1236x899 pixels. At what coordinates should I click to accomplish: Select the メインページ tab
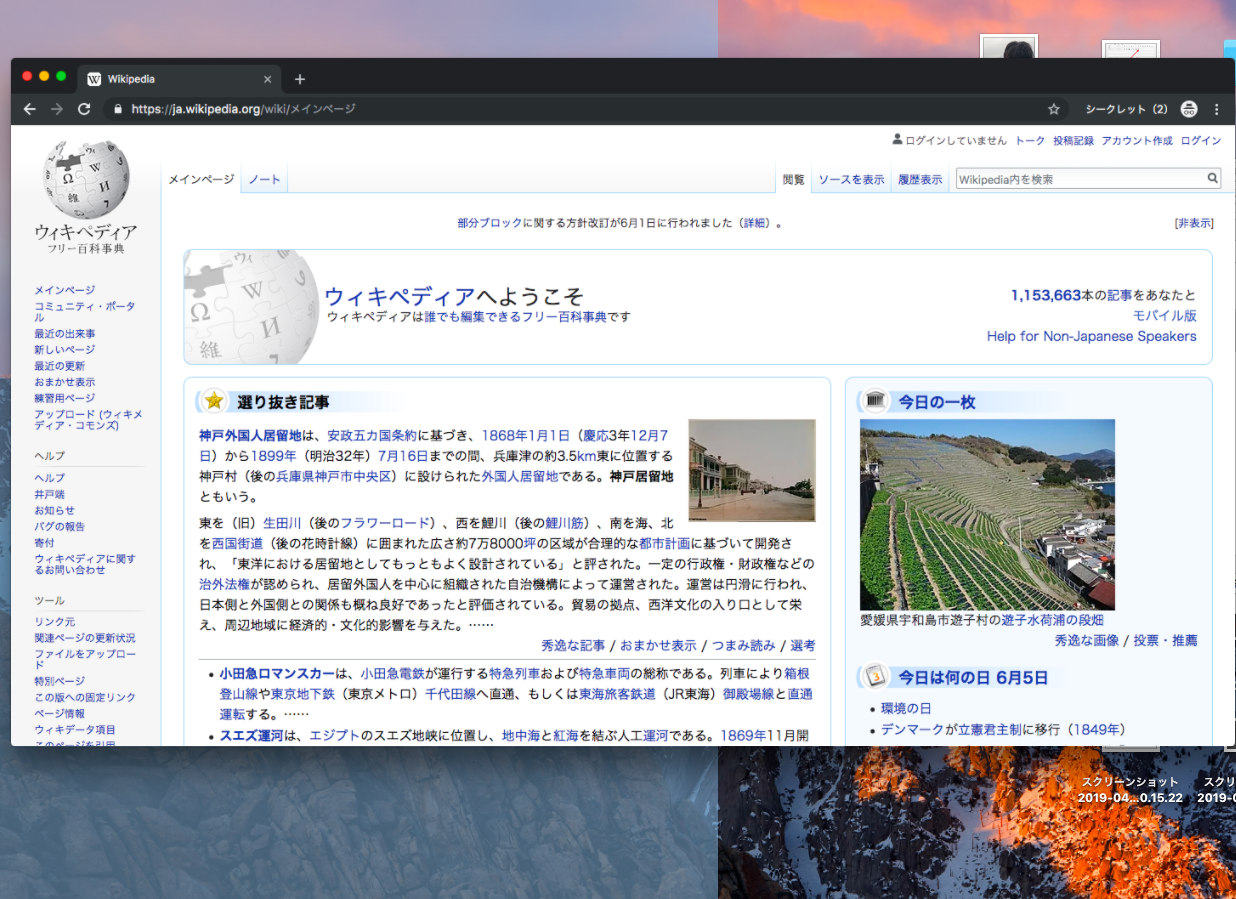201,180
